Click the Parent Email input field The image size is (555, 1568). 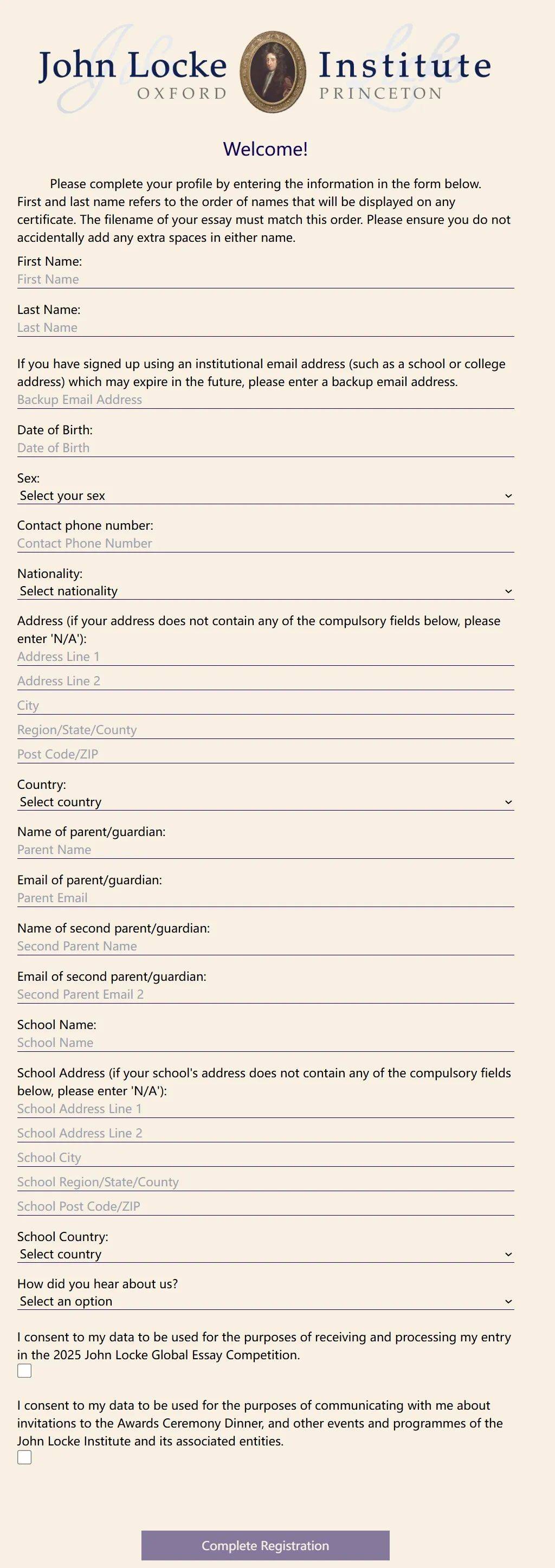(x=266, y=898)
